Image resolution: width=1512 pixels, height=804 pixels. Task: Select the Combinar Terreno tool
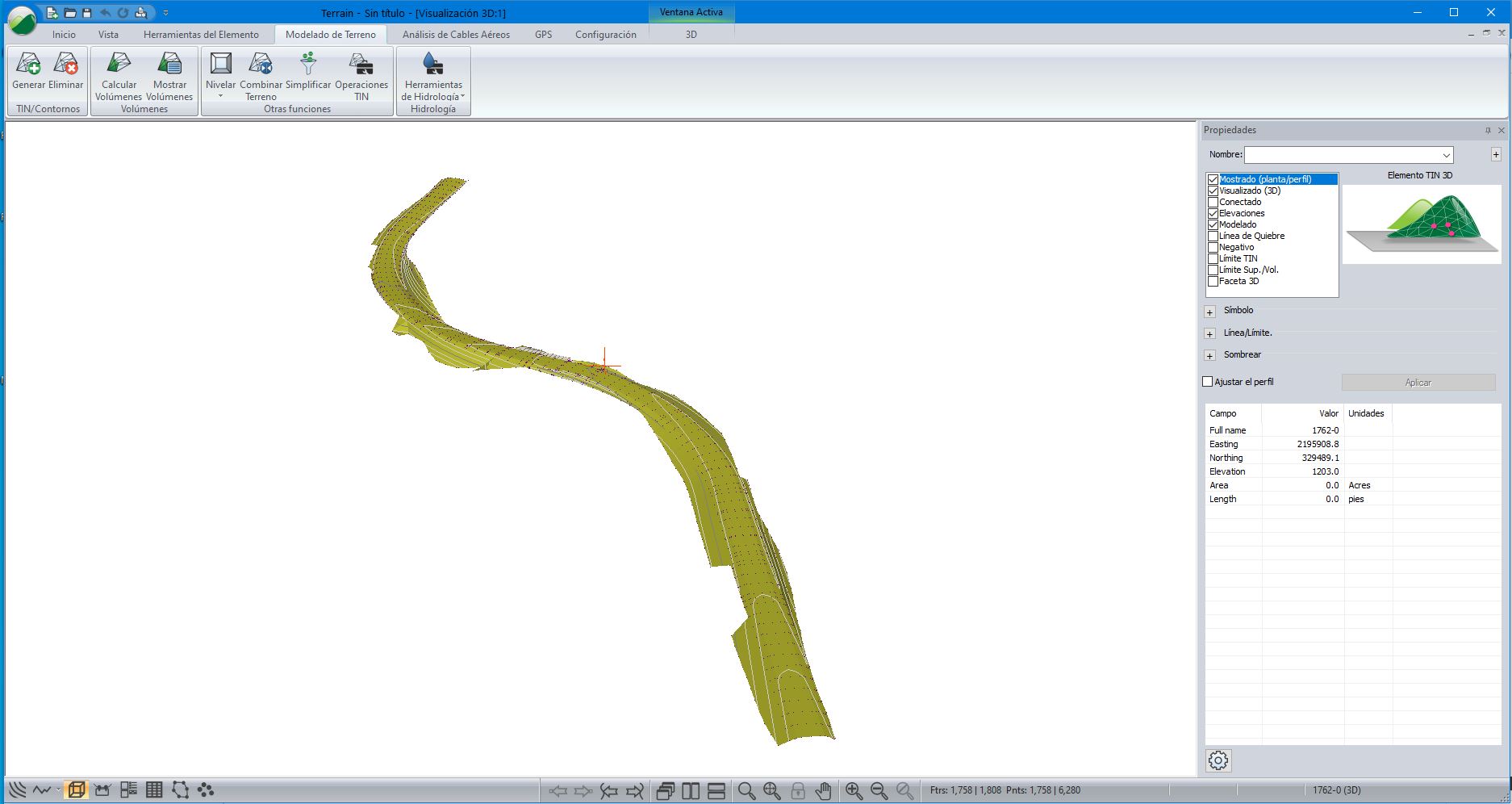[x=261, y=65]
